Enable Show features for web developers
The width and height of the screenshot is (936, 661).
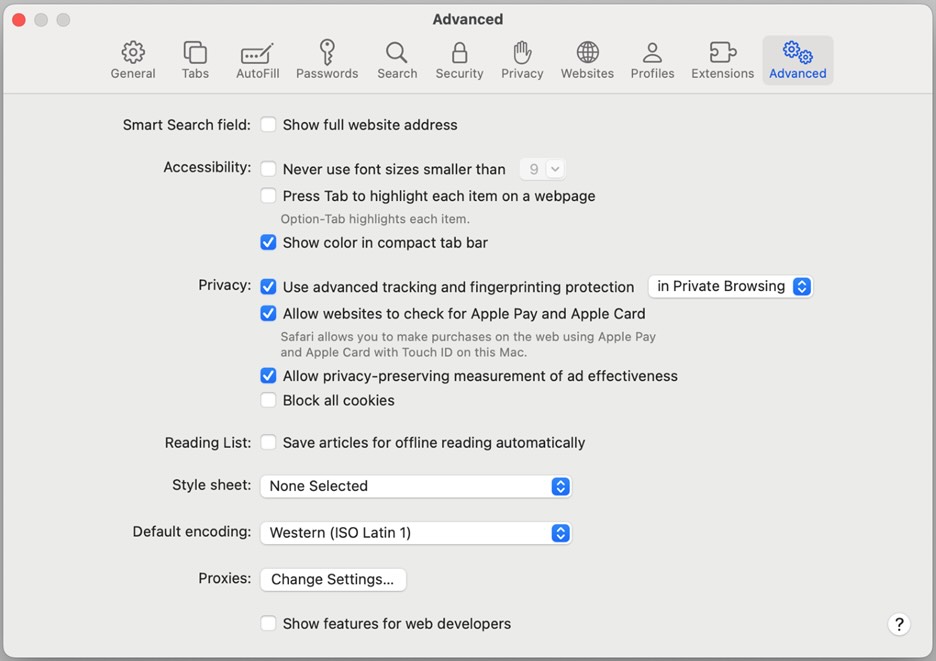click(268, 623)
